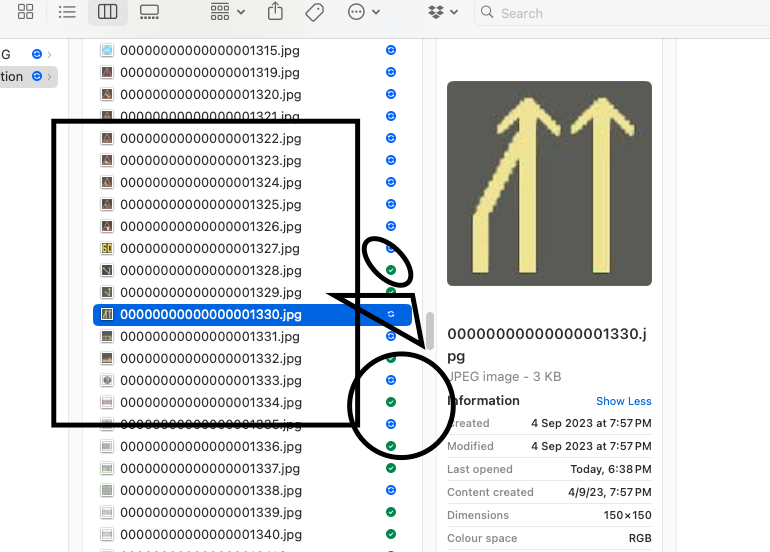This screenshot has height=552, width=770.
Task: Click the Search field
Action: pyautogui.click(x=622, y=13)
